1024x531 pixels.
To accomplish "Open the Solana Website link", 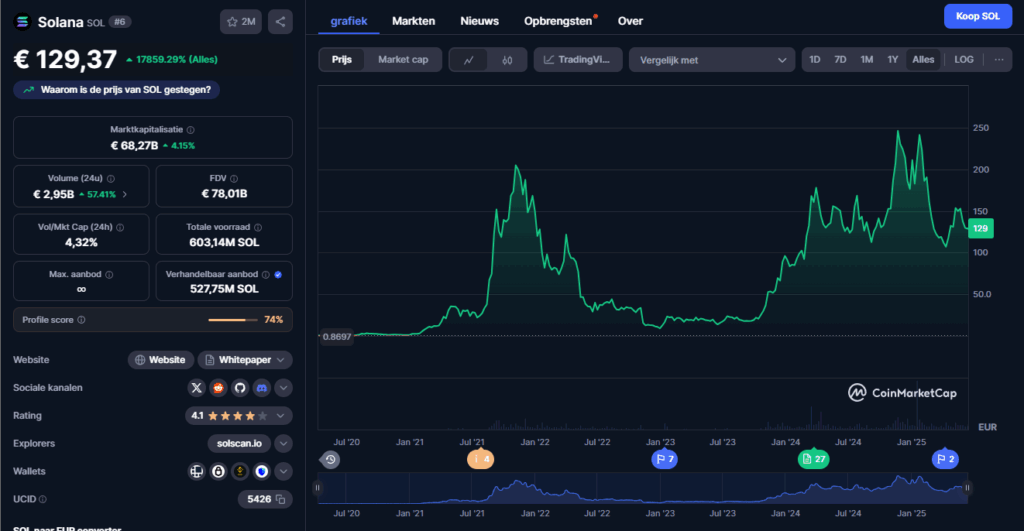I will point(161,360).
